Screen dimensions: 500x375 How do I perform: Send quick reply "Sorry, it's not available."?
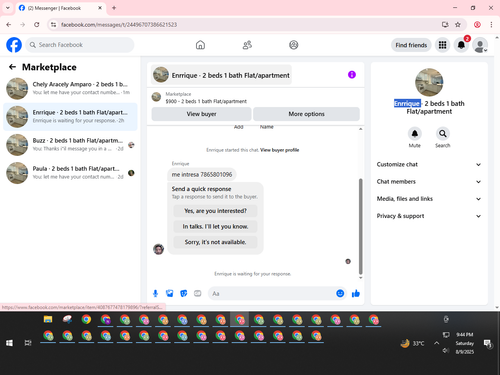[x=215, y=242]
